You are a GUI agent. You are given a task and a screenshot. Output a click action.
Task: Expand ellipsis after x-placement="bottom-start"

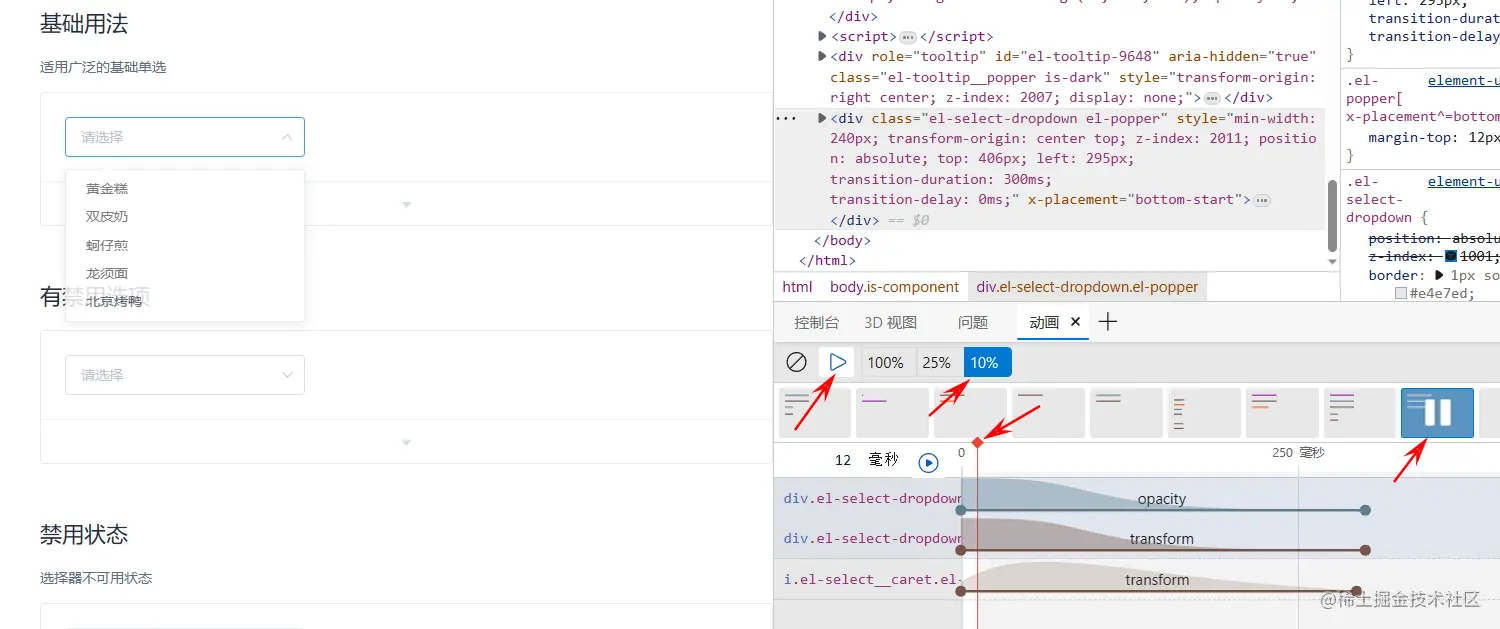1262,200
